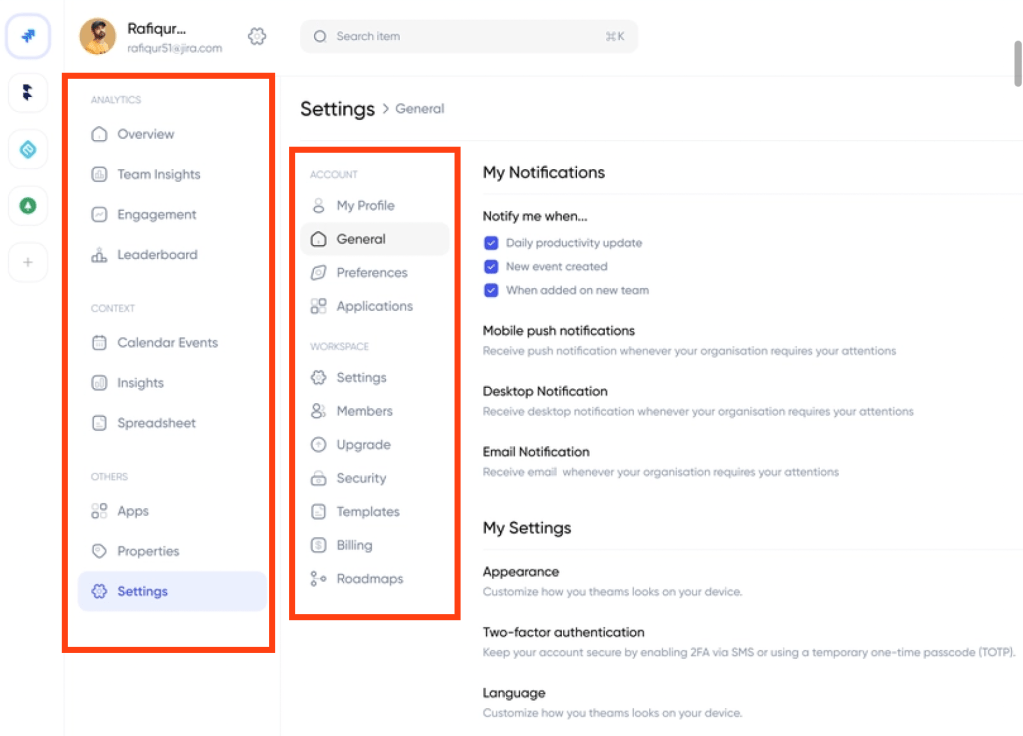Go to Team Insights in the sidebar
Viewport: 1023px width, 736px height.
(158, 175)
